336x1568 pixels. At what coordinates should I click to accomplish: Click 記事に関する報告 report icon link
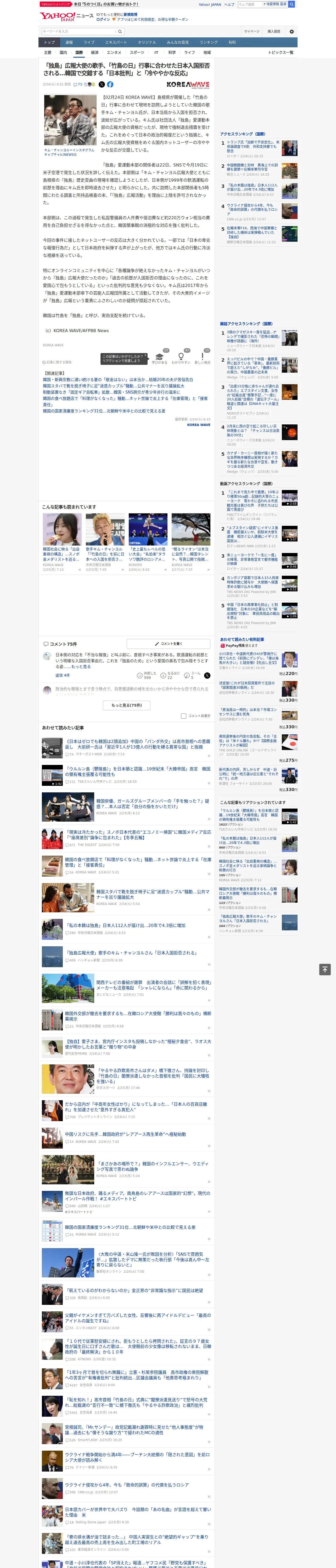tap(57, 362)
